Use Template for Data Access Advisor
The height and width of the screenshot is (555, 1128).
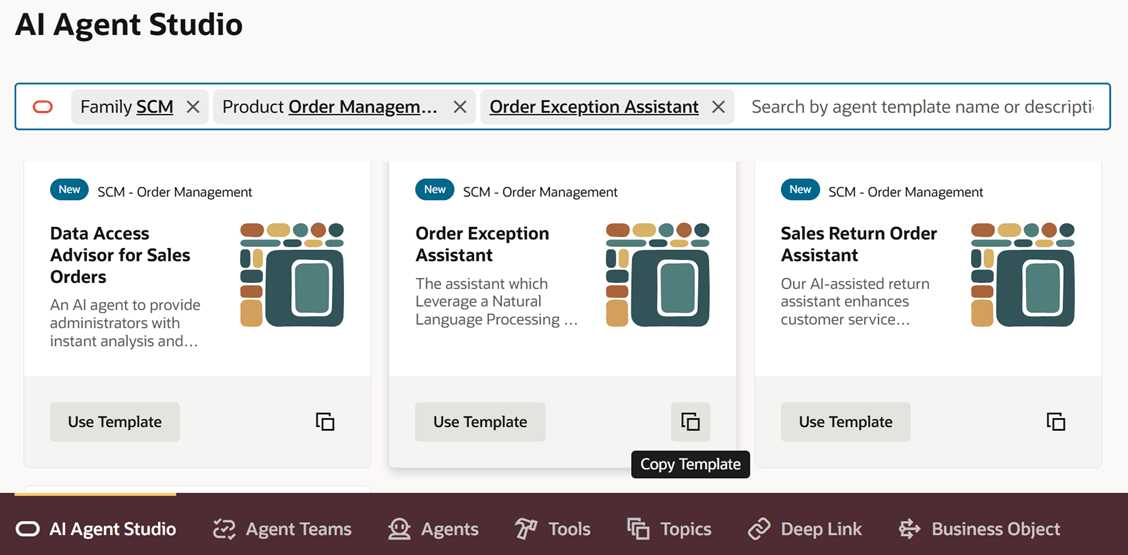[x=115, y=422]
